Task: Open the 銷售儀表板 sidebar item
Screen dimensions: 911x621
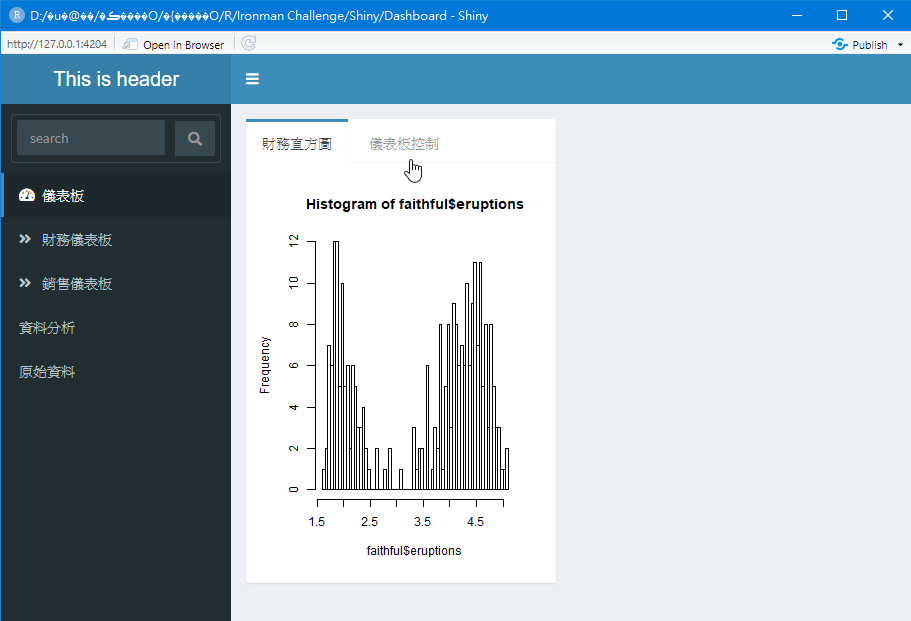Action: click(116, 283)
